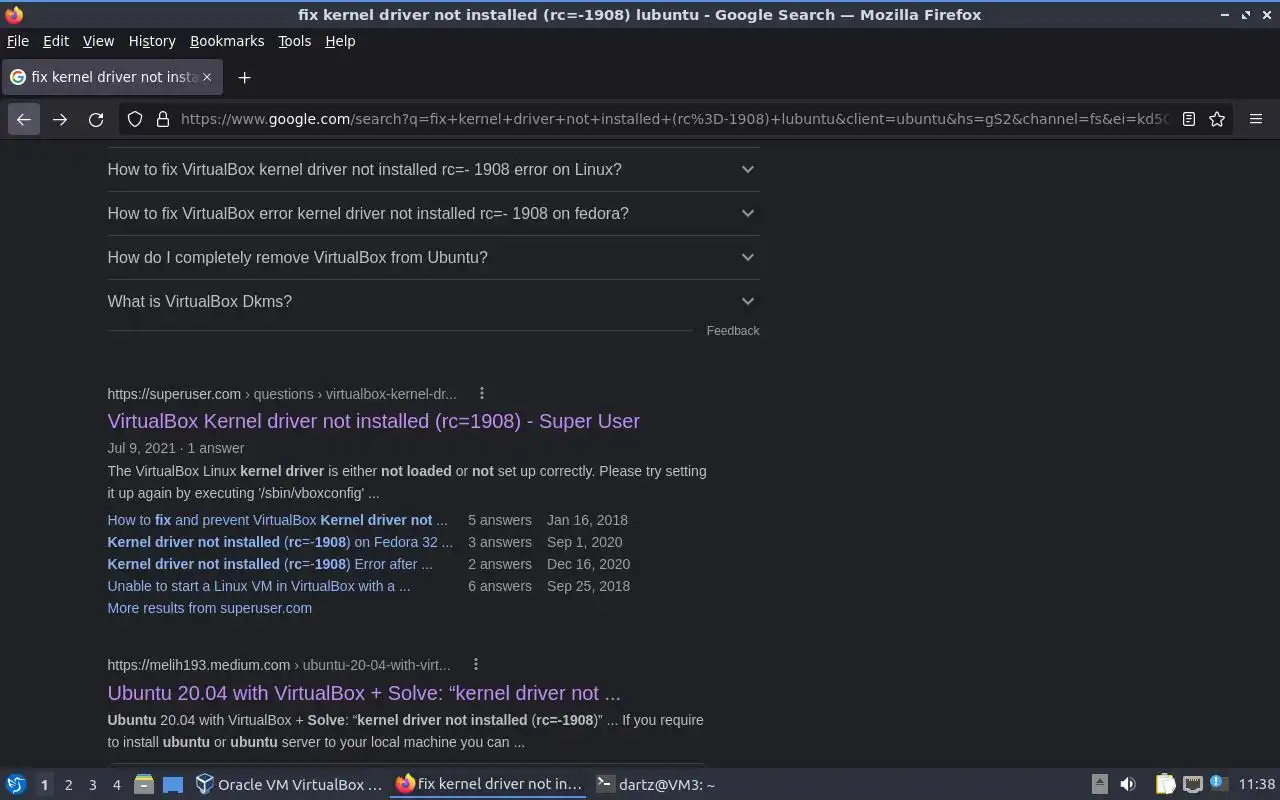Open the tracking protection shield icon
The height and width of the screenshot is (800, 1280).
click(x=135, y=119)
